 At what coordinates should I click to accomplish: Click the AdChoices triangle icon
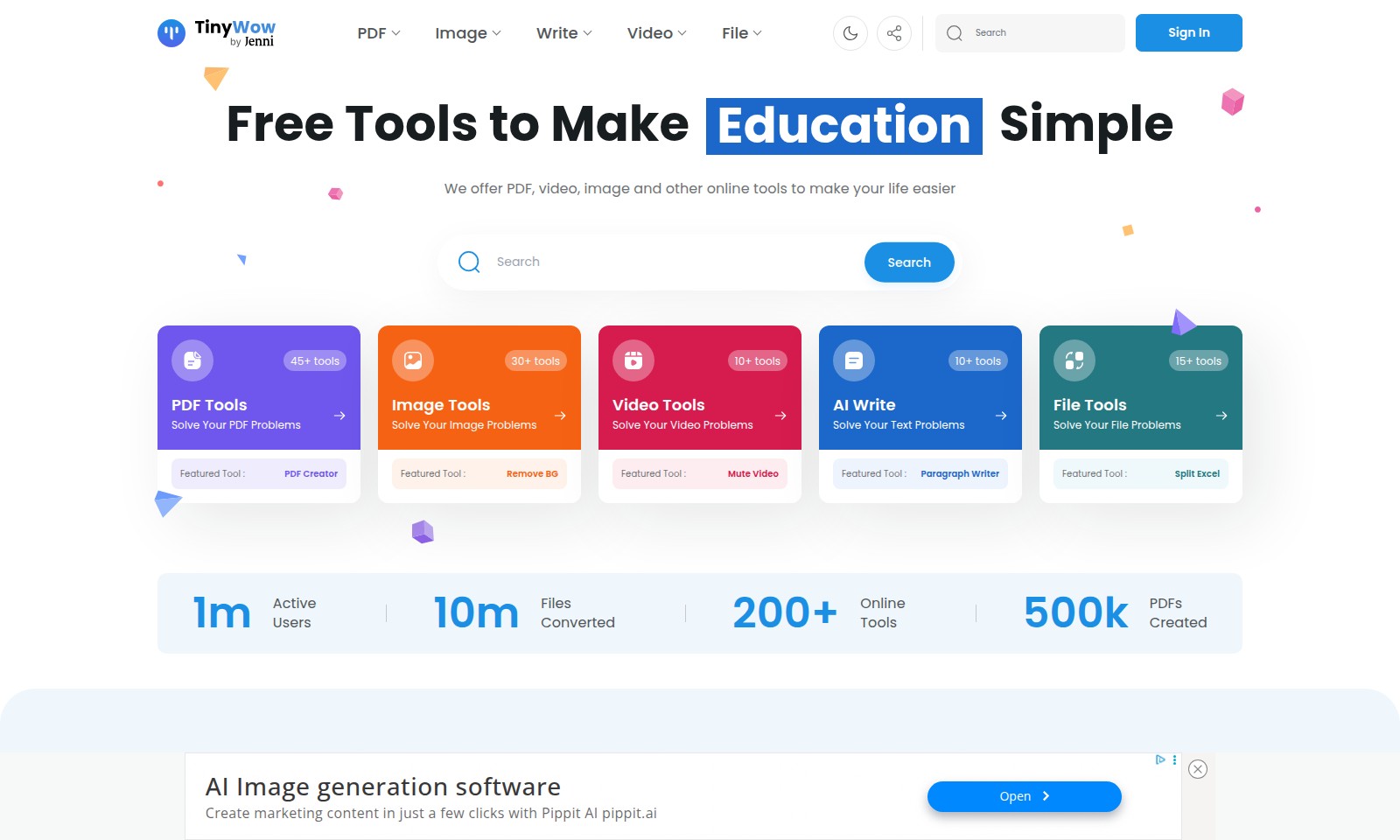(1160, 759)
